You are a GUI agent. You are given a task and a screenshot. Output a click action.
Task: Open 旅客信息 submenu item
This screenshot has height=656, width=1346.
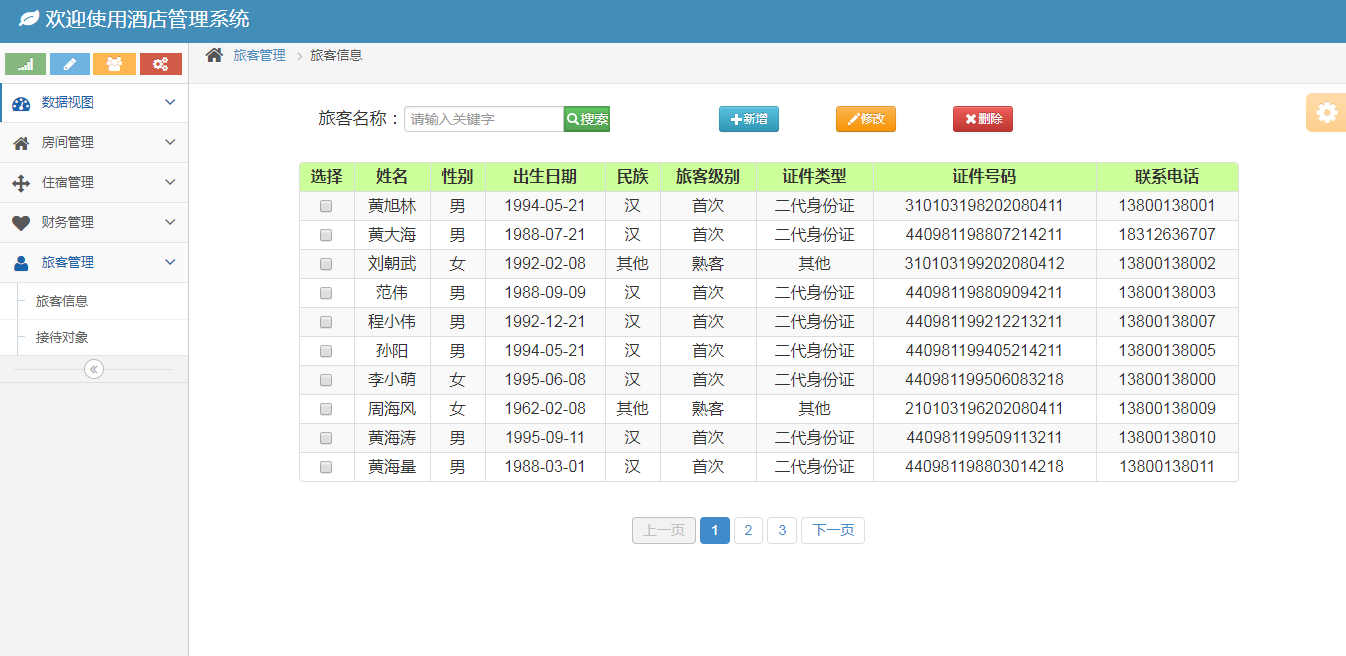pos(94,301)
